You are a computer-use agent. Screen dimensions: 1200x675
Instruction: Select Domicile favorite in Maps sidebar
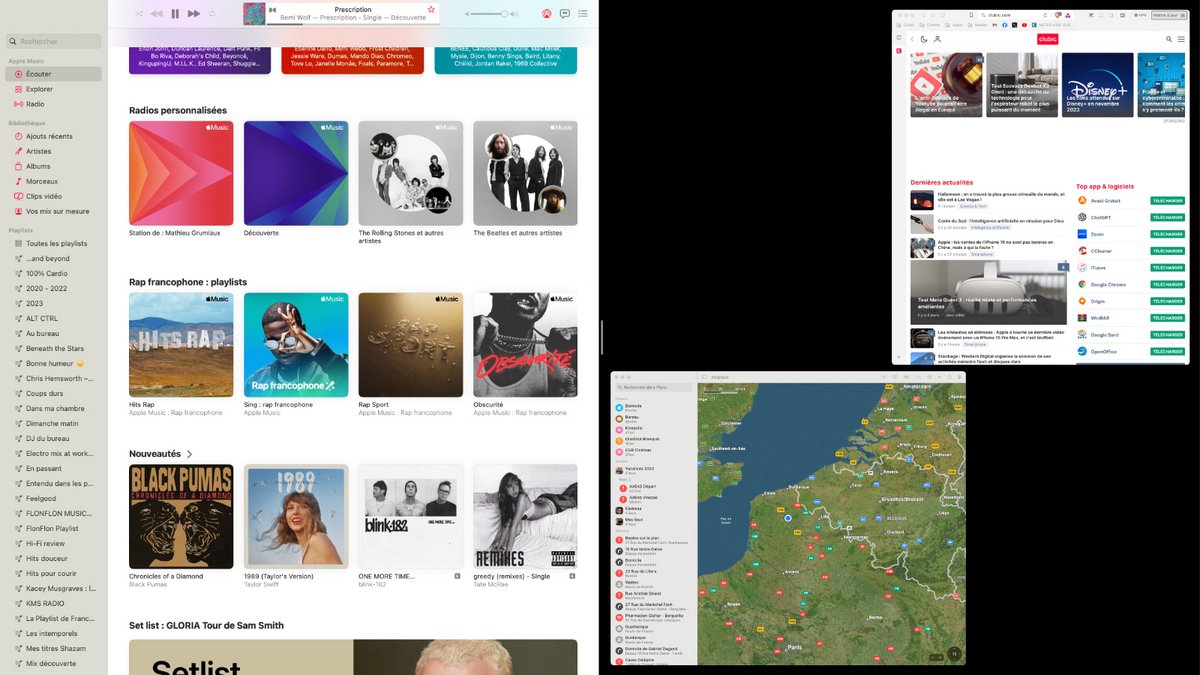(655, 407)
